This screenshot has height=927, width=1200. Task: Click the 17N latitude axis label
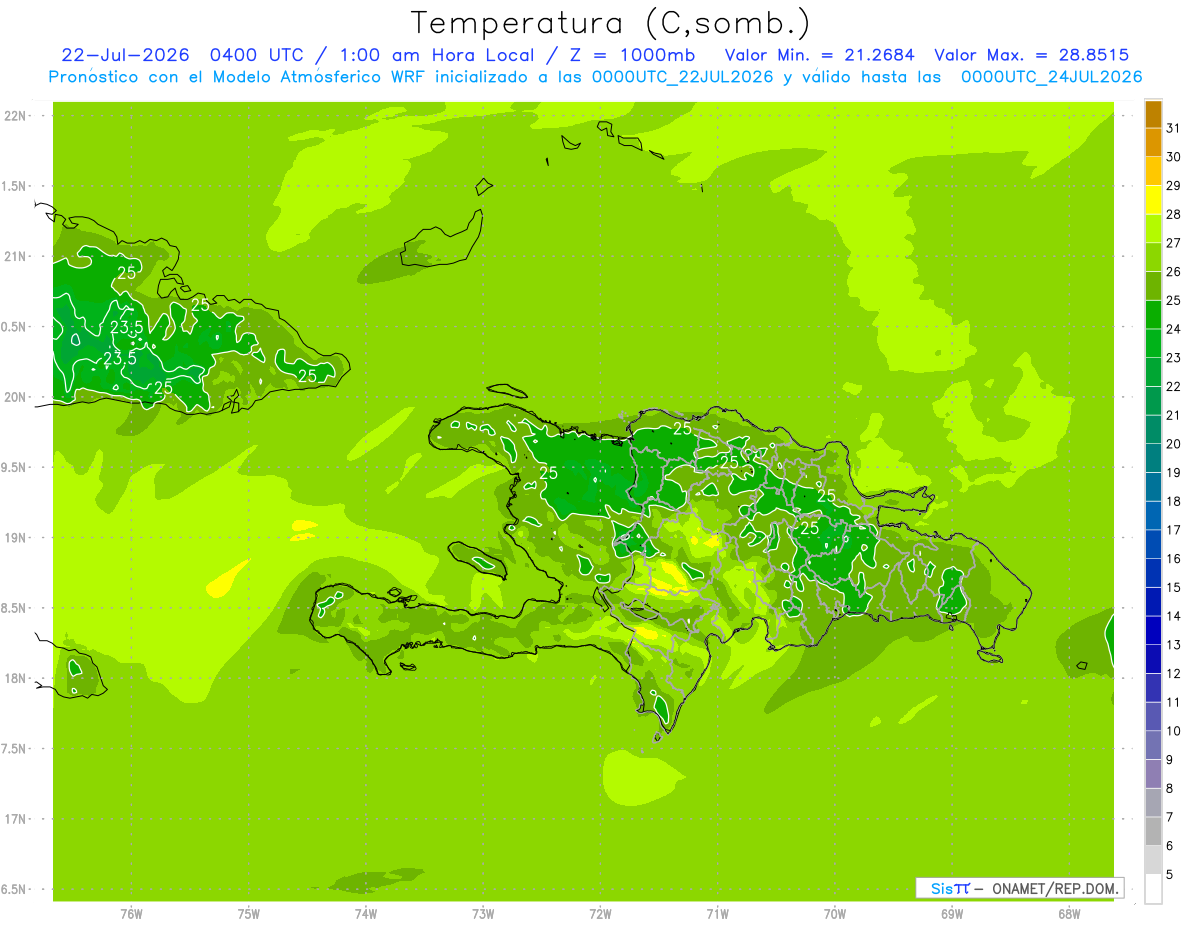(16, 819)
